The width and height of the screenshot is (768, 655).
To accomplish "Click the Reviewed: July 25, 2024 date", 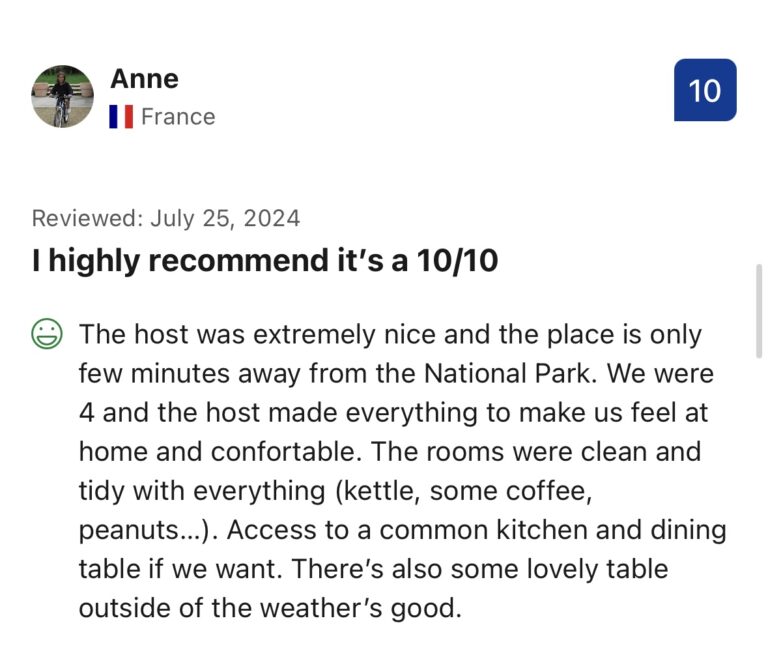I will [x=166, y=218].
